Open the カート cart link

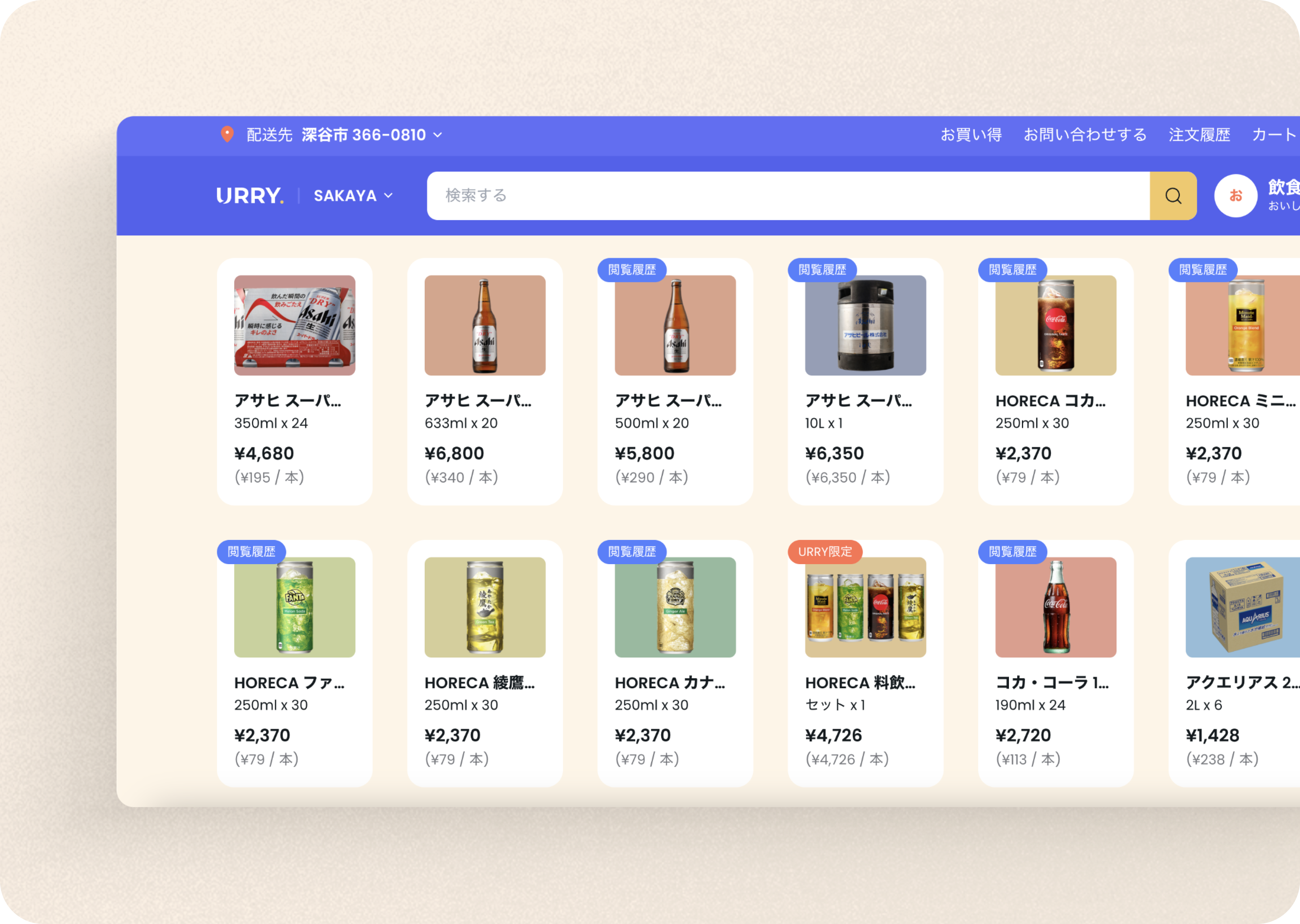[x=1274, y=135]
